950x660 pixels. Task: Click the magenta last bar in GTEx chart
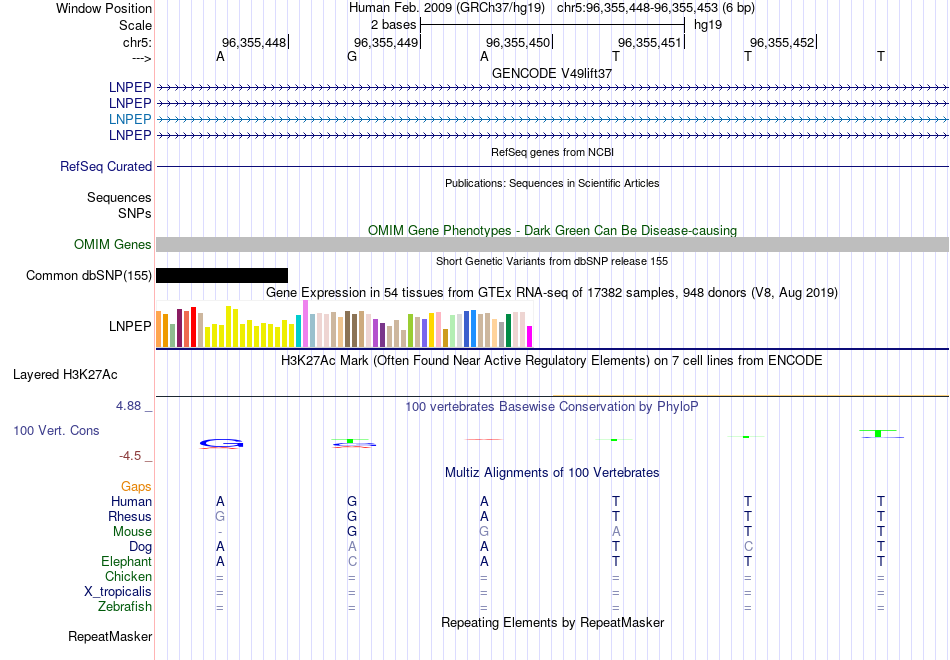[530, 336]
